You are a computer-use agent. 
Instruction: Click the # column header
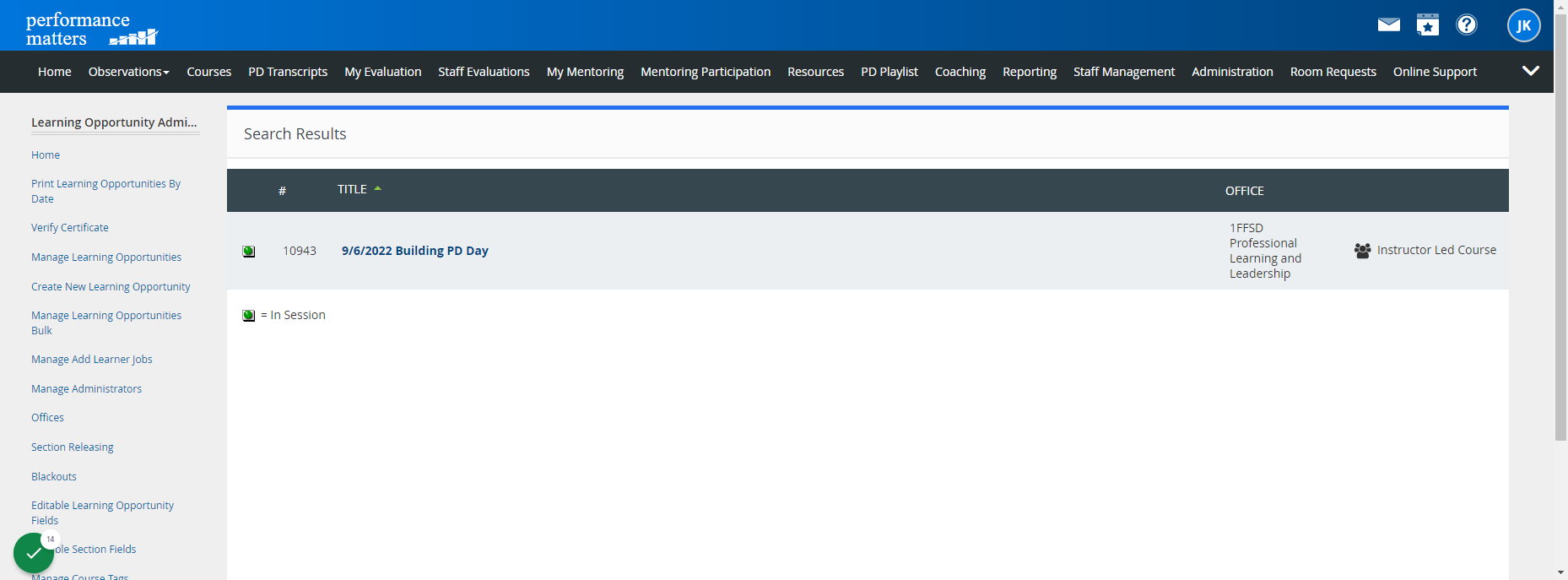[283, 191]
